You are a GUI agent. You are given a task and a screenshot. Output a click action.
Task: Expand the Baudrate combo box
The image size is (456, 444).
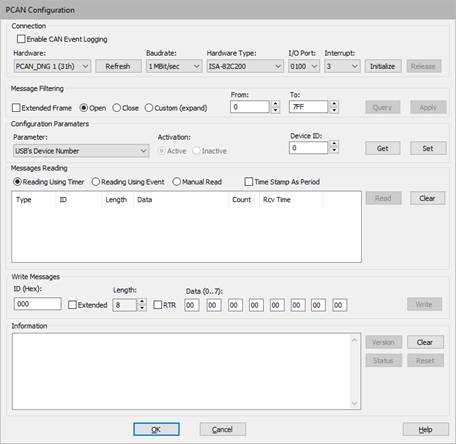[x=174, y=66]
